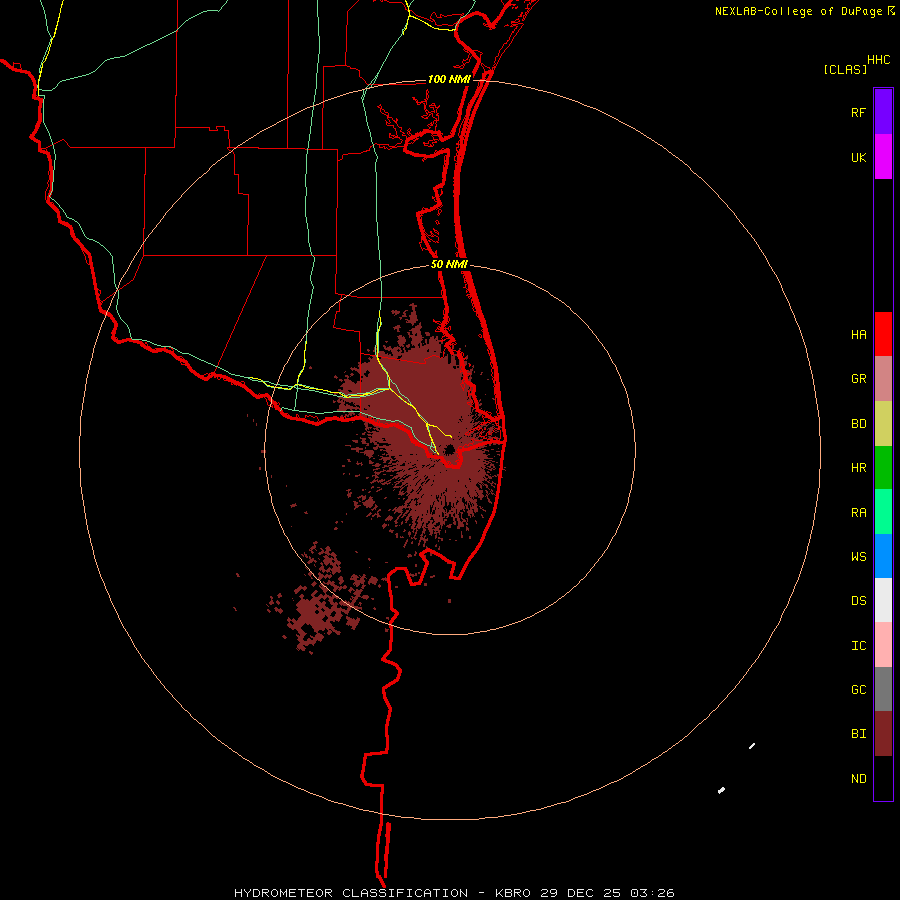Click the 'IC' legend label
The image size is (900, 900).
858,646
